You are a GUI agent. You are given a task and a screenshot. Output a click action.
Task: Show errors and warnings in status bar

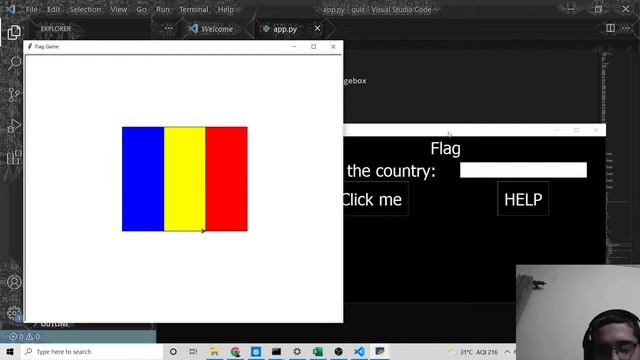[24, 337]
